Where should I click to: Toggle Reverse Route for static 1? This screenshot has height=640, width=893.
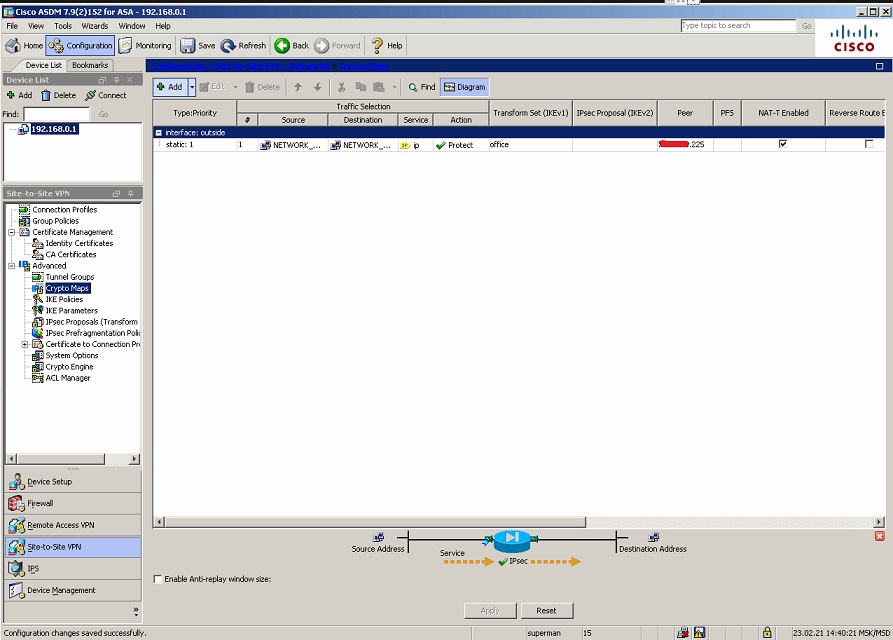869,144
